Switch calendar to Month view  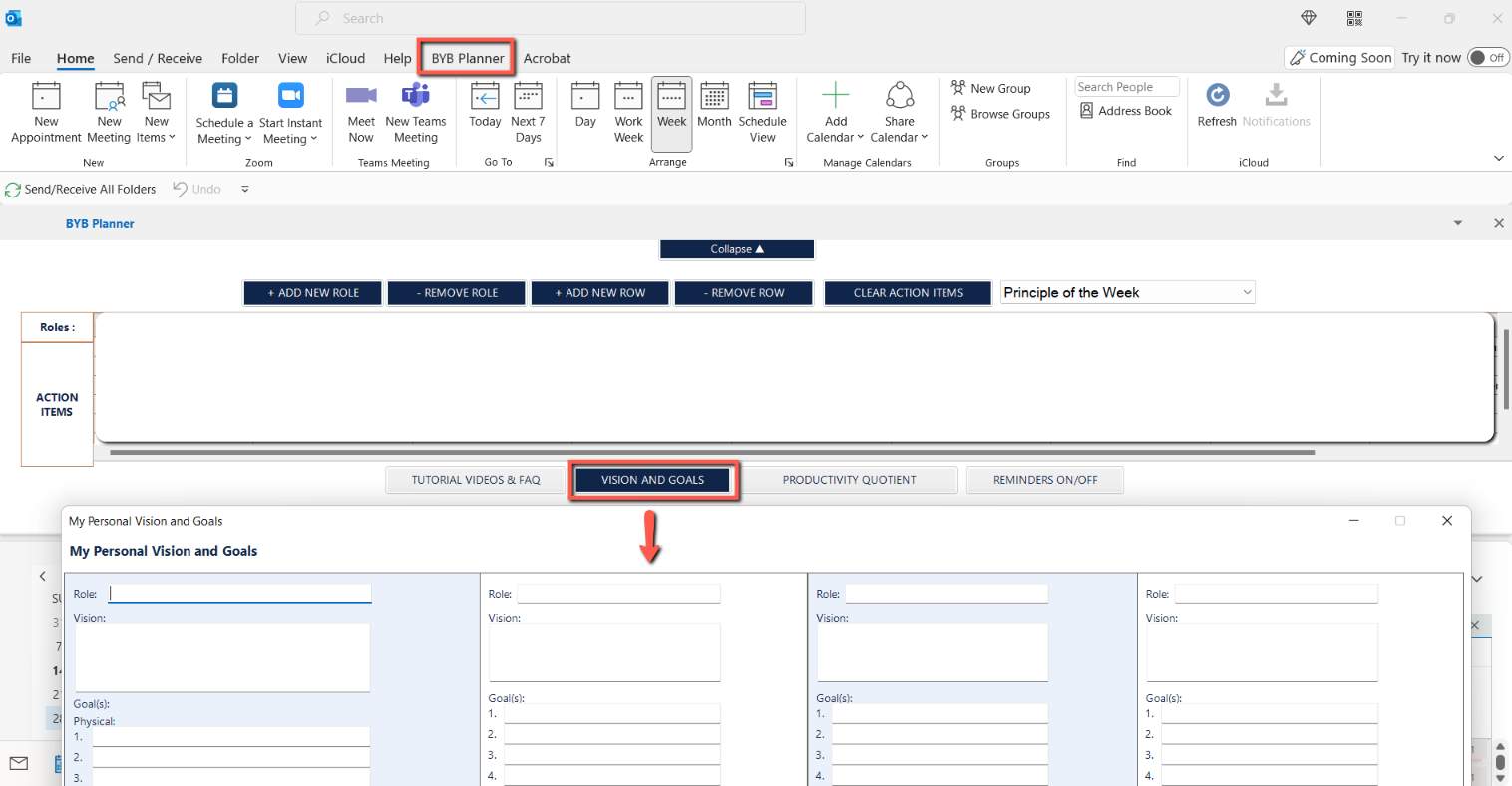click(x=714, y=105)
